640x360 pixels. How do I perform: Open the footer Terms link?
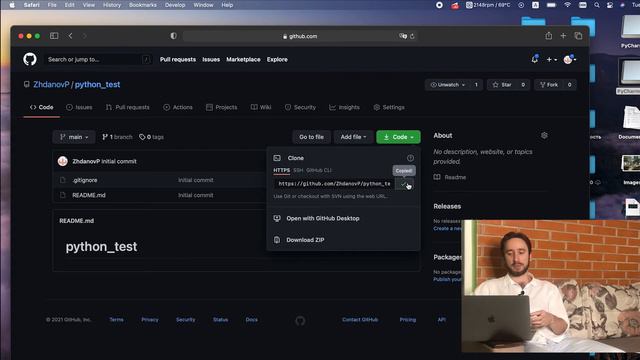coord(116,320)
